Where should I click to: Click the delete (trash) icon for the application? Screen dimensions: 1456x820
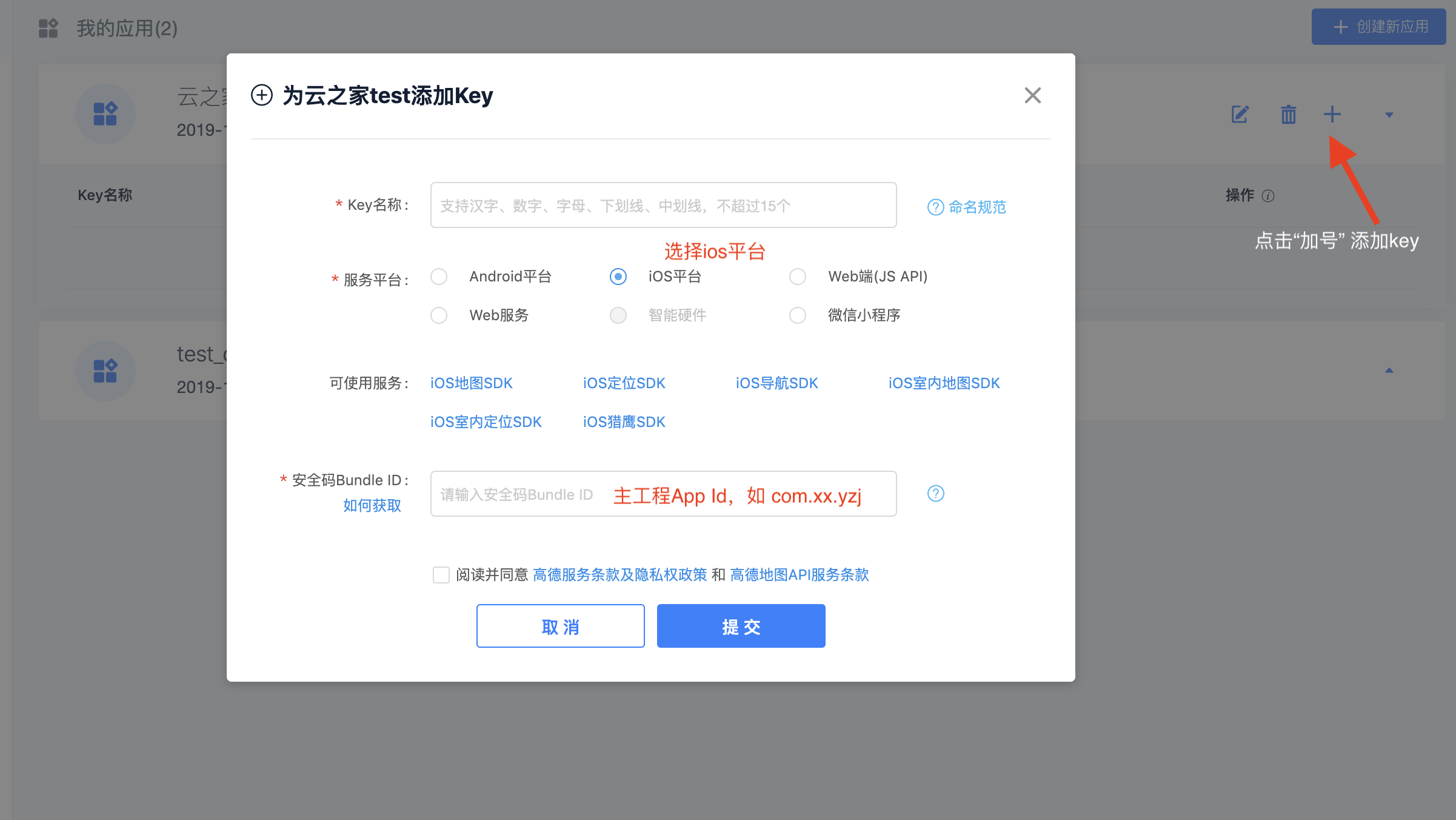point(1288,114)
